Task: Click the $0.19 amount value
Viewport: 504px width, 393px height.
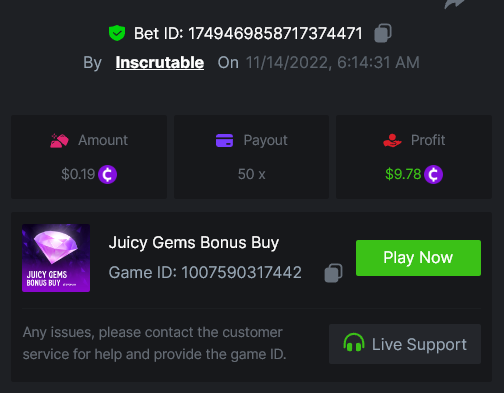Action: point(78,174)
